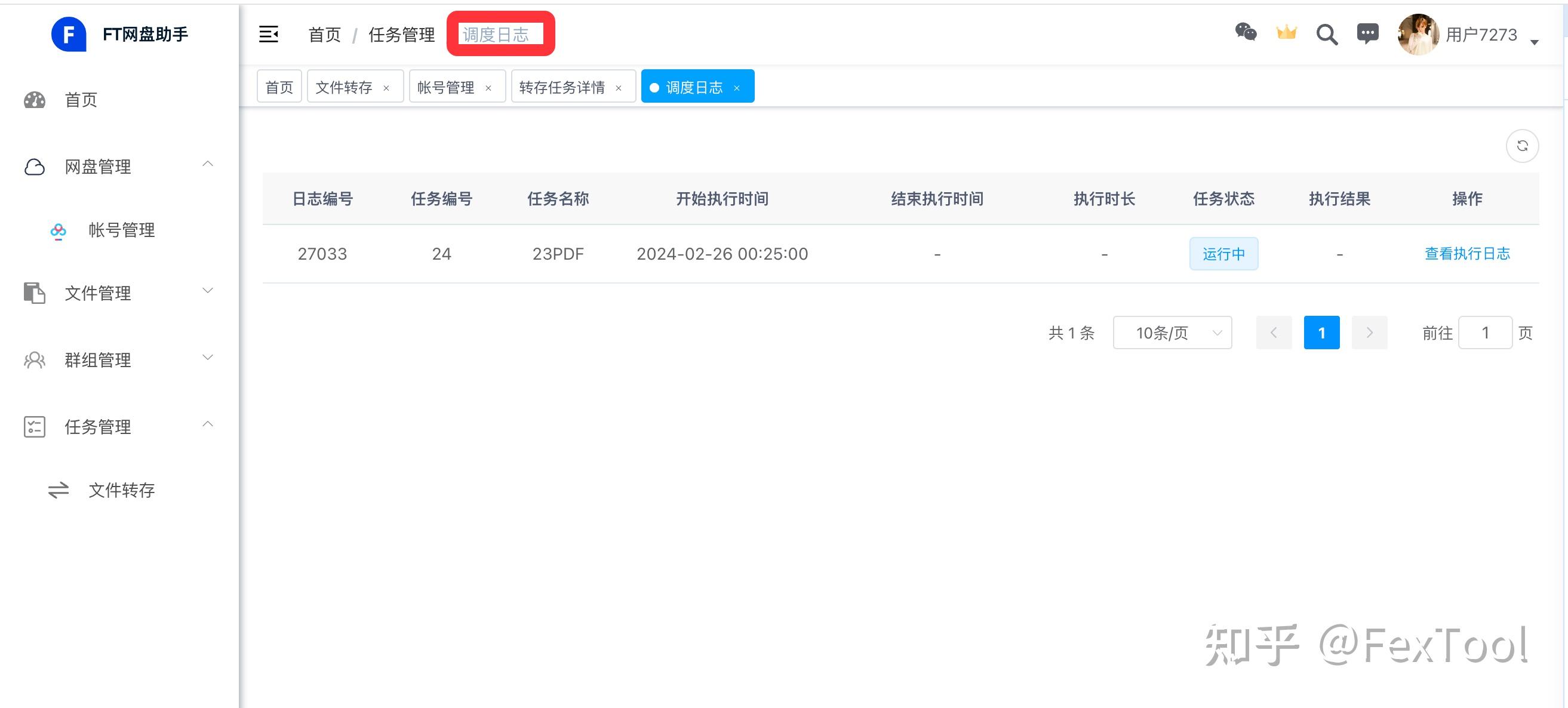Open the 用户7273 dropdown arrow

point(1535,42)
